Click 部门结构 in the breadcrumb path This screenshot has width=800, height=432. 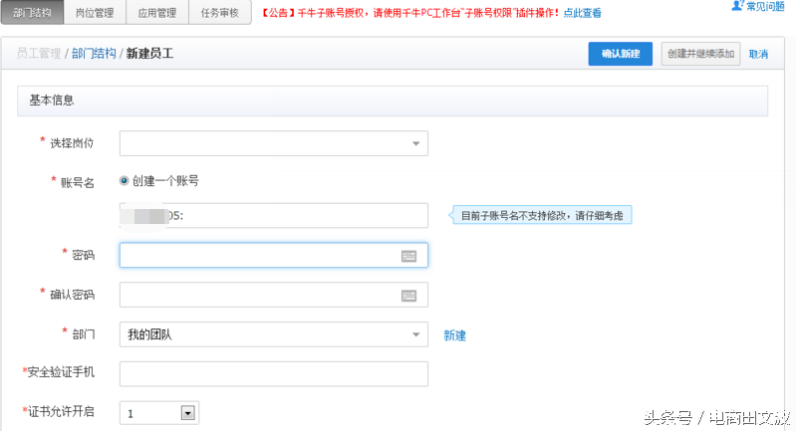pyautogui.click(x=93, y=54)
